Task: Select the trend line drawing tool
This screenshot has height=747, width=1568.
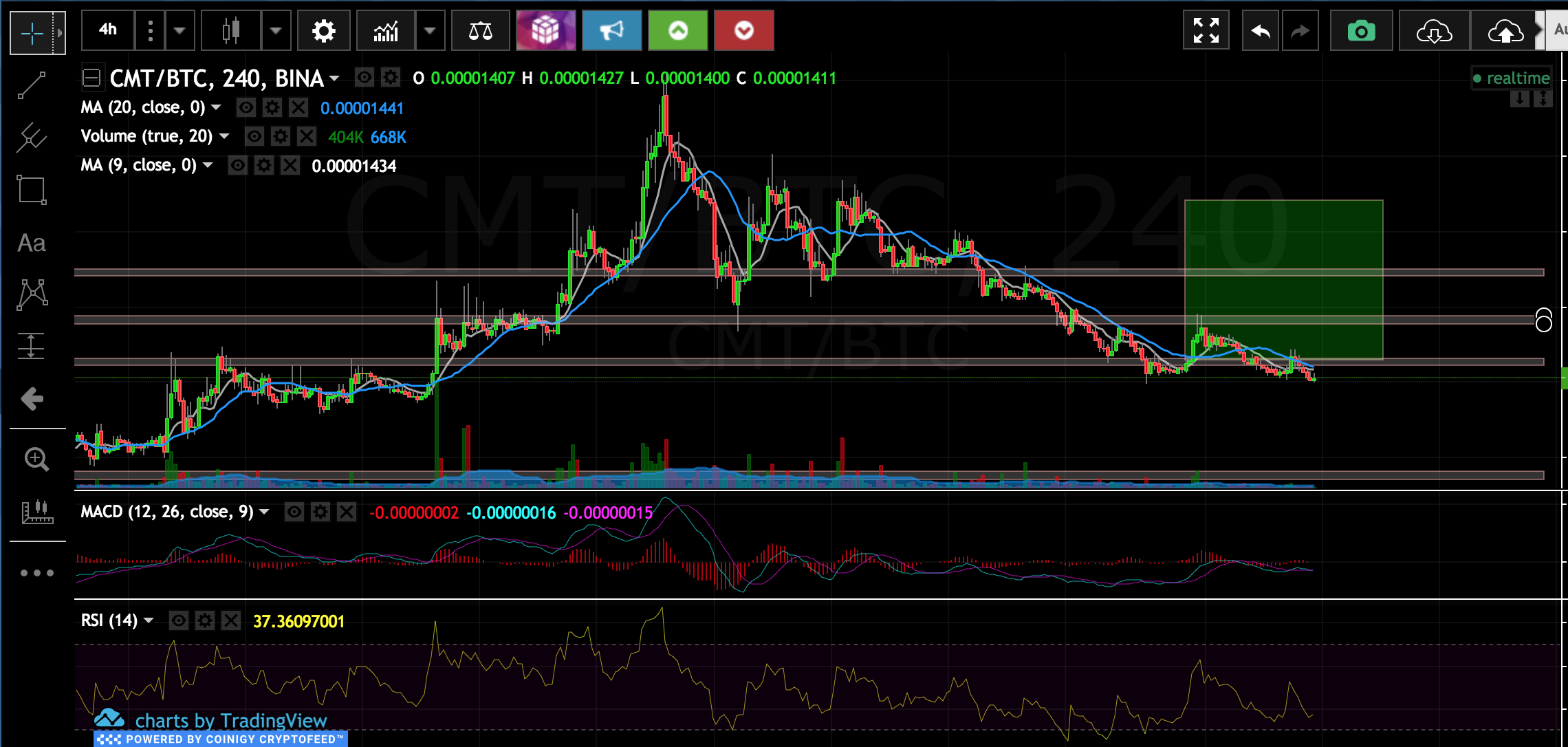Action: [x=32, y=85]
